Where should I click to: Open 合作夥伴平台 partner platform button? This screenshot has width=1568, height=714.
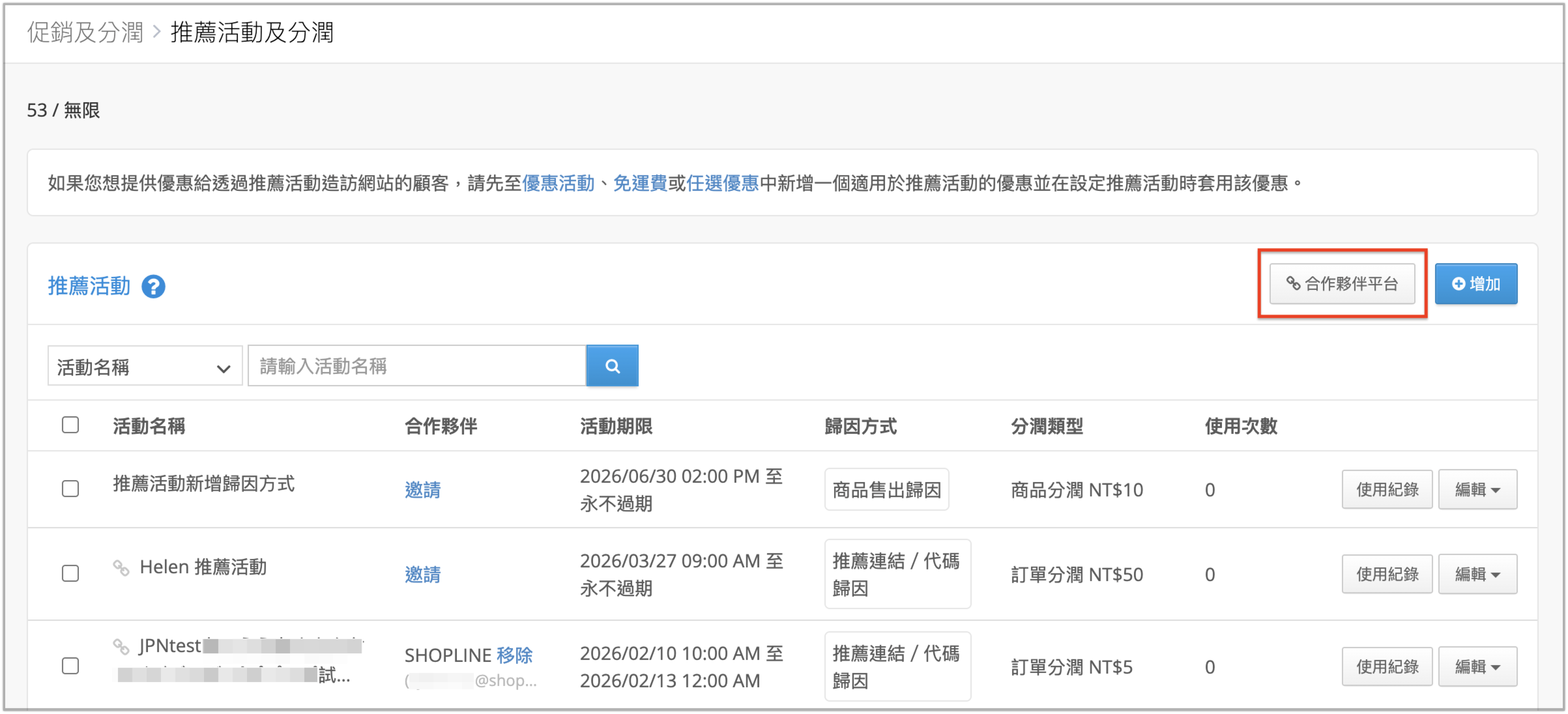point(1342,284)
